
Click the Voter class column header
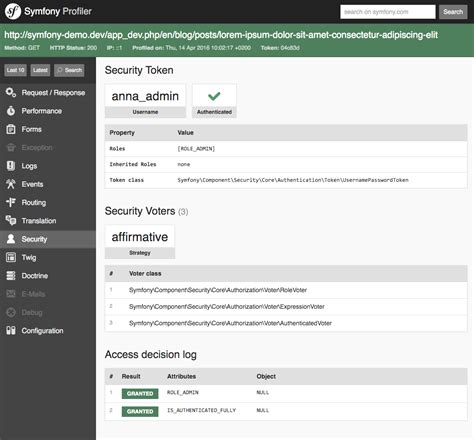145,274
